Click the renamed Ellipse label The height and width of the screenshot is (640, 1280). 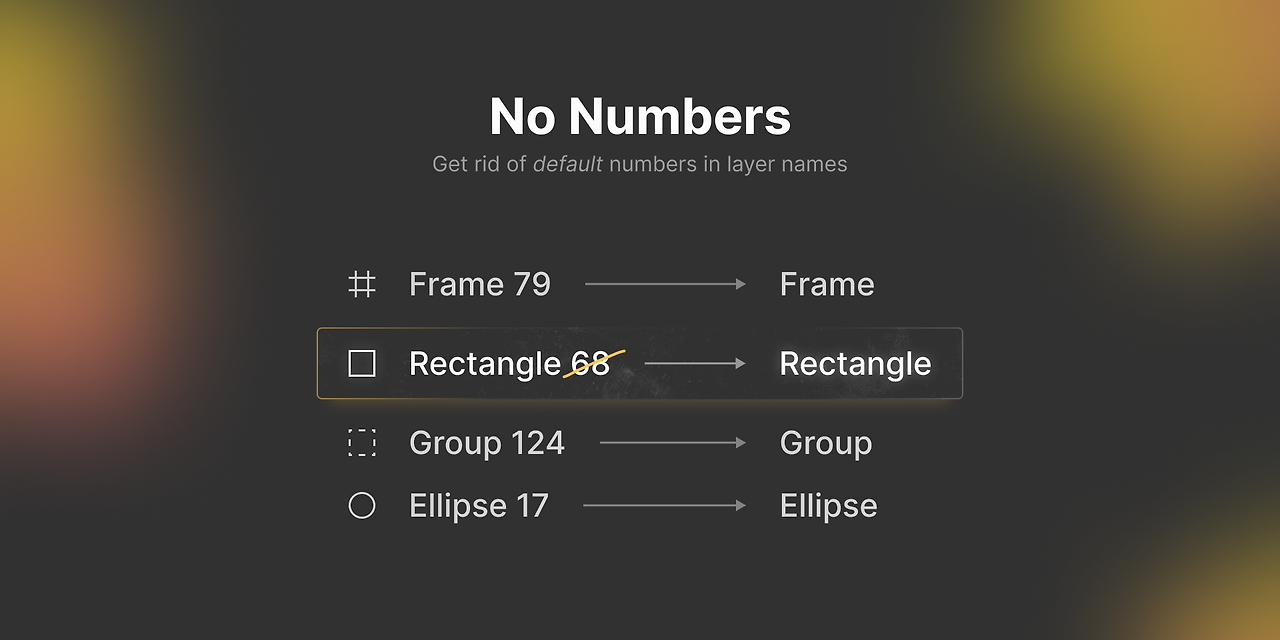coord(828,506)
